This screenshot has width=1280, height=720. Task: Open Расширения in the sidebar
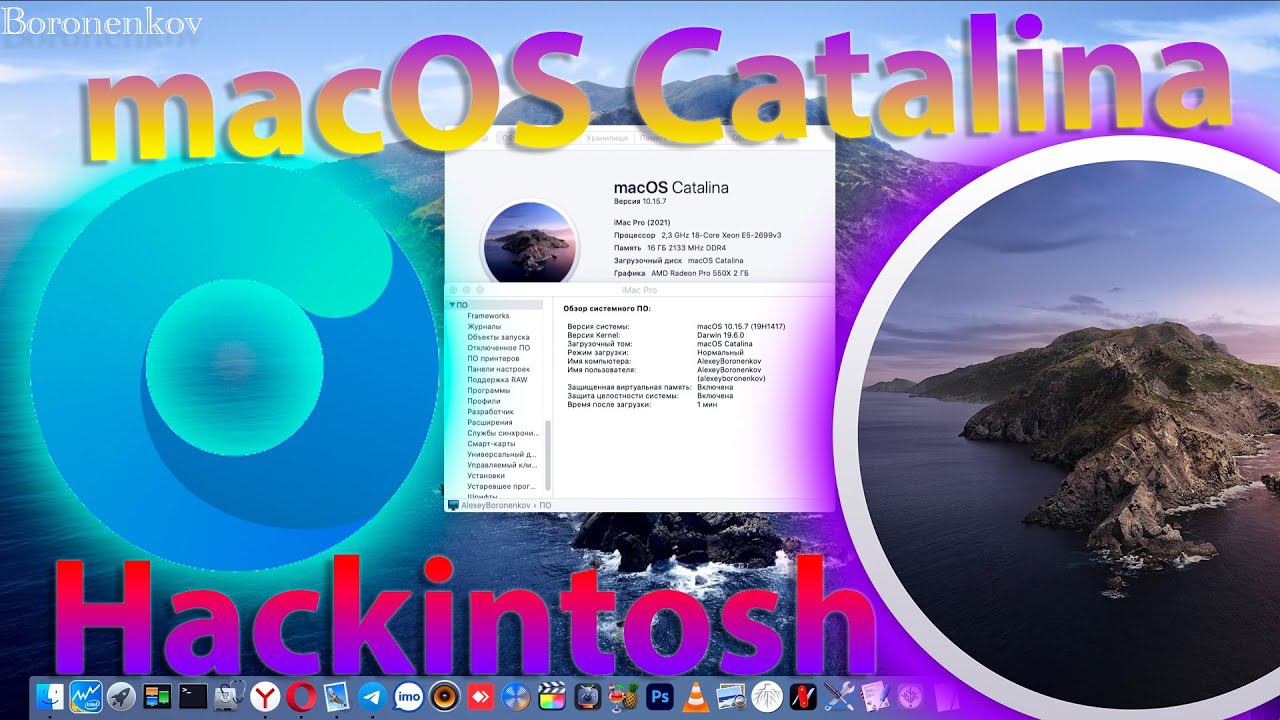pyautogui.click(x=490, y=423)
